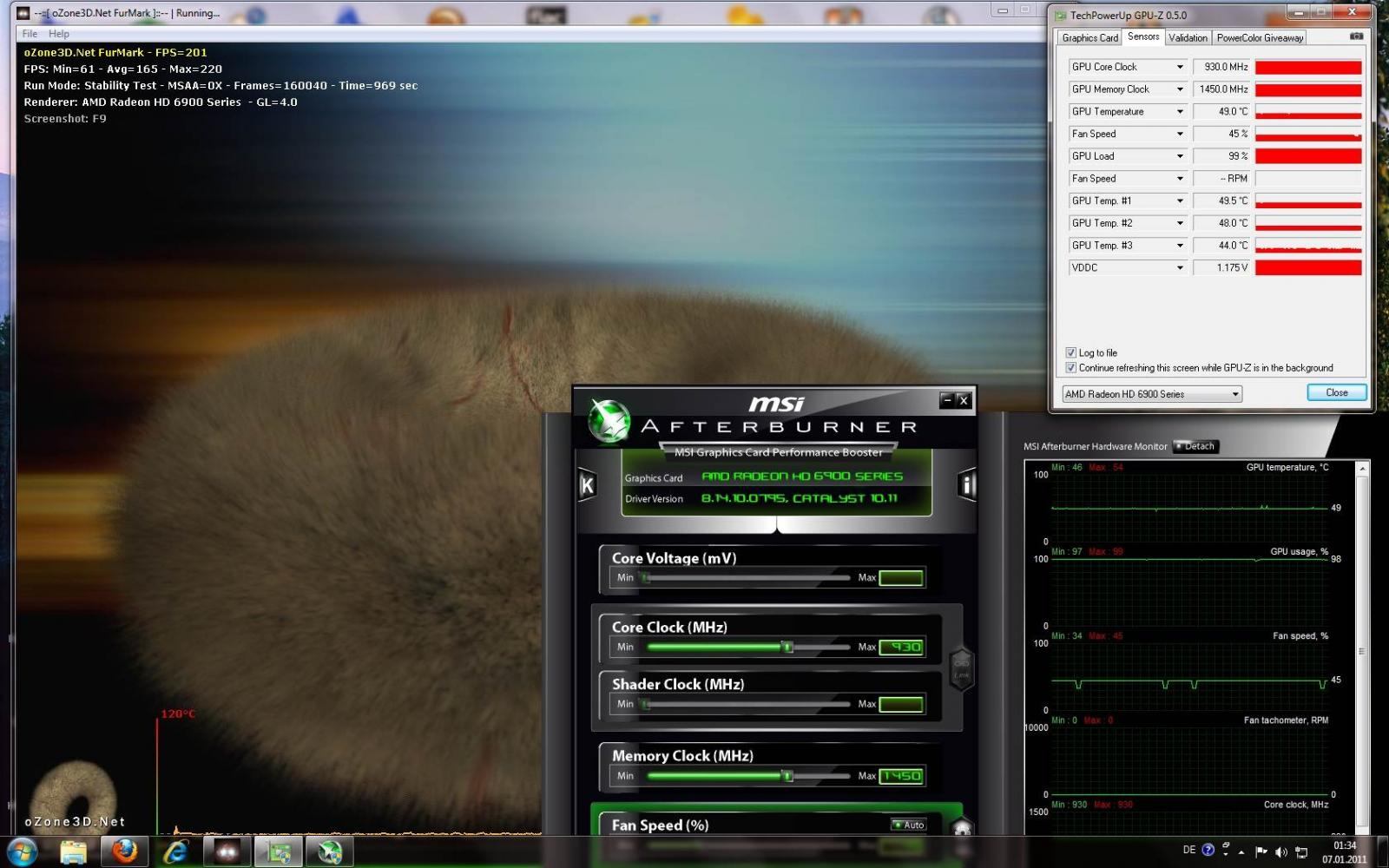Switch to the FurMark taskbar button
The height and width of the screenshot is (868, 1389).
tap(227, 852)
